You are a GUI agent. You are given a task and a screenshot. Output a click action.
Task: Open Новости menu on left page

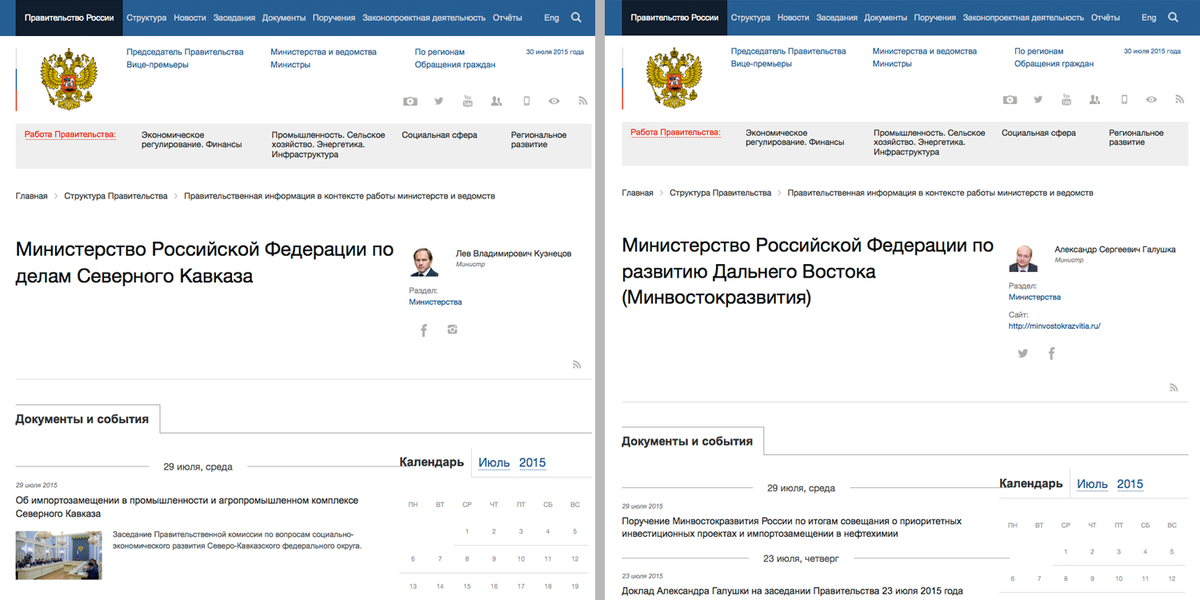(190, 18)
